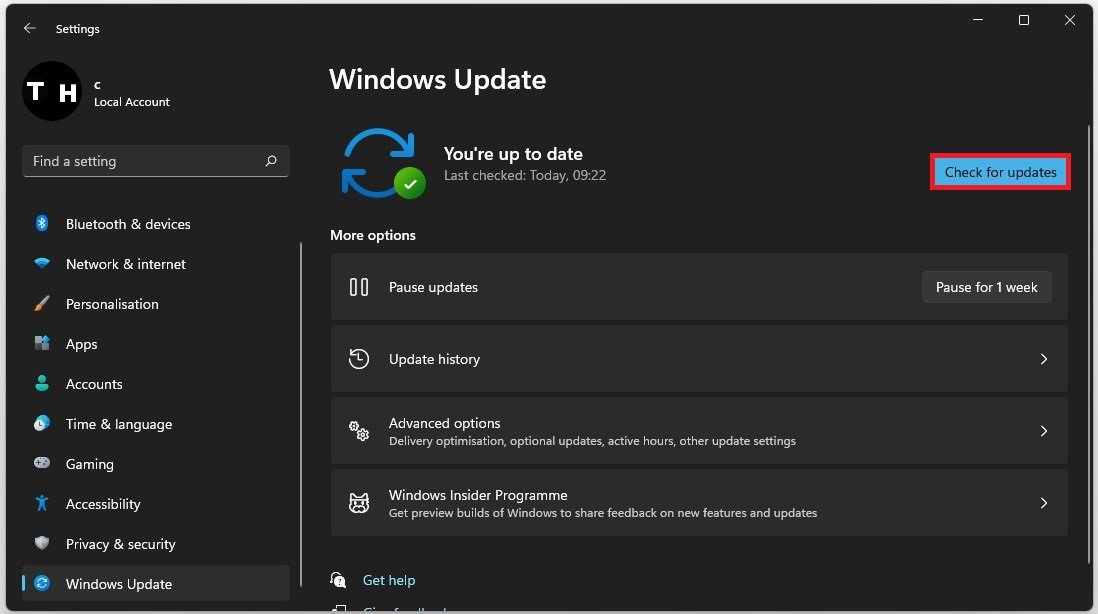The height and width of the screenshot is (614, 1098).
Task: Click the Gaming controller icon
Action: tap(42, 464)
